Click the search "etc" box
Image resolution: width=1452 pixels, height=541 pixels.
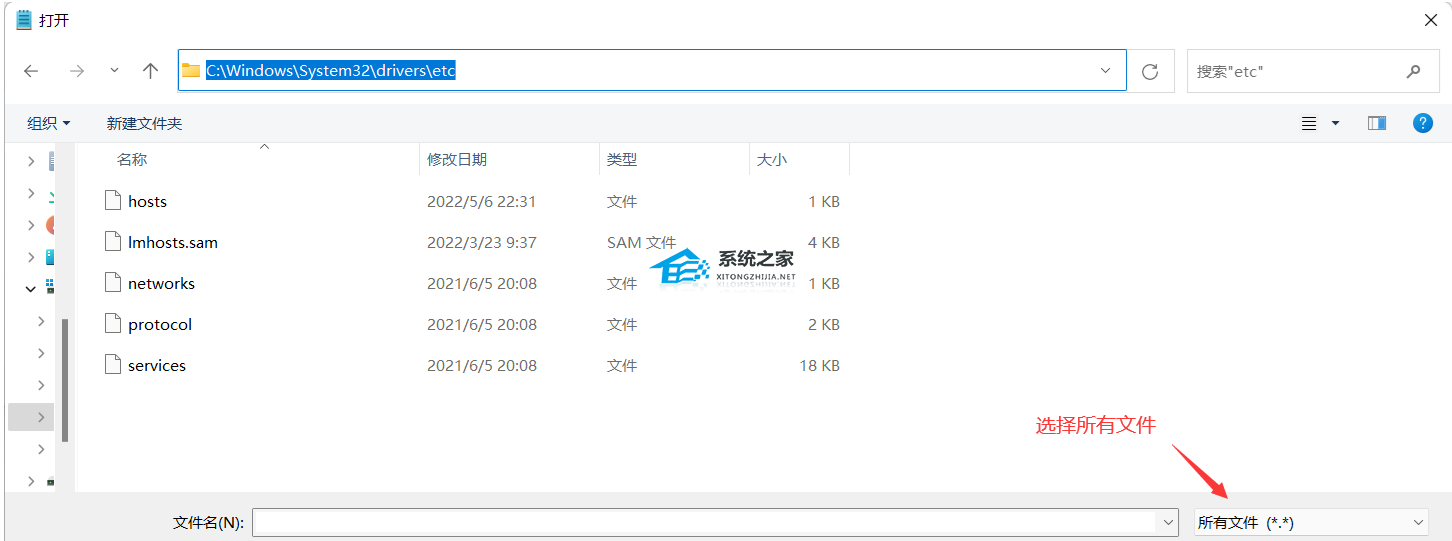(x=1312, y=71)
